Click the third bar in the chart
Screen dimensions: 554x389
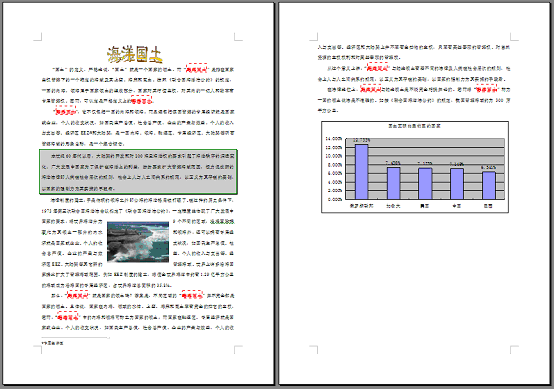[x=425, y=184]
